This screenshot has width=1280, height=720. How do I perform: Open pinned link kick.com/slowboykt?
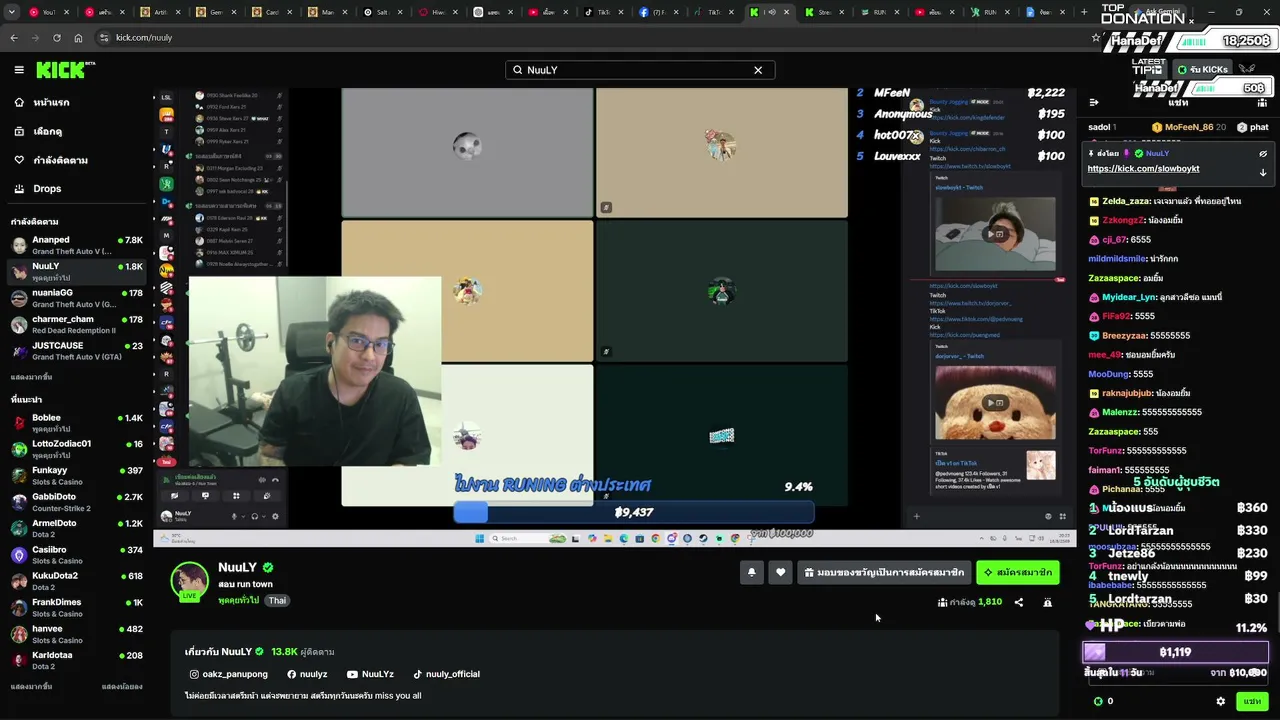(1143, 169)
